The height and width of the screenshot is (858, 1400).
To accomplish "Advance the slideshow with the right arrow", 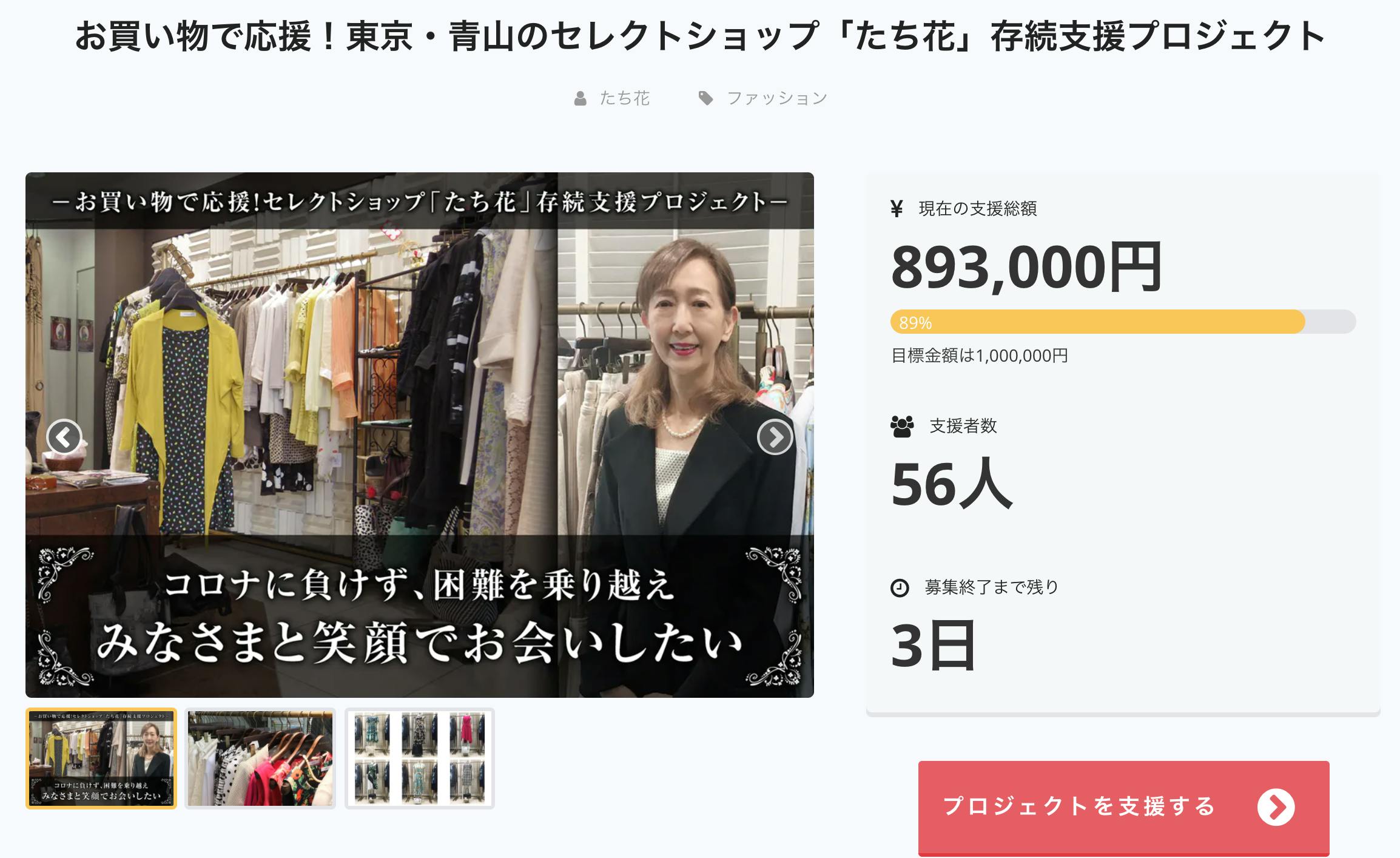I will click(x=775, y=436).
